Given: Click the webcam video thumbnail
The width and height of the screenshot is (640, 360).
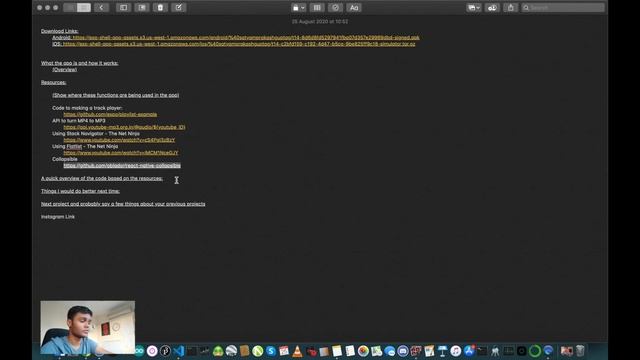Looking at the screenshot, I should (x=88, y=327).
